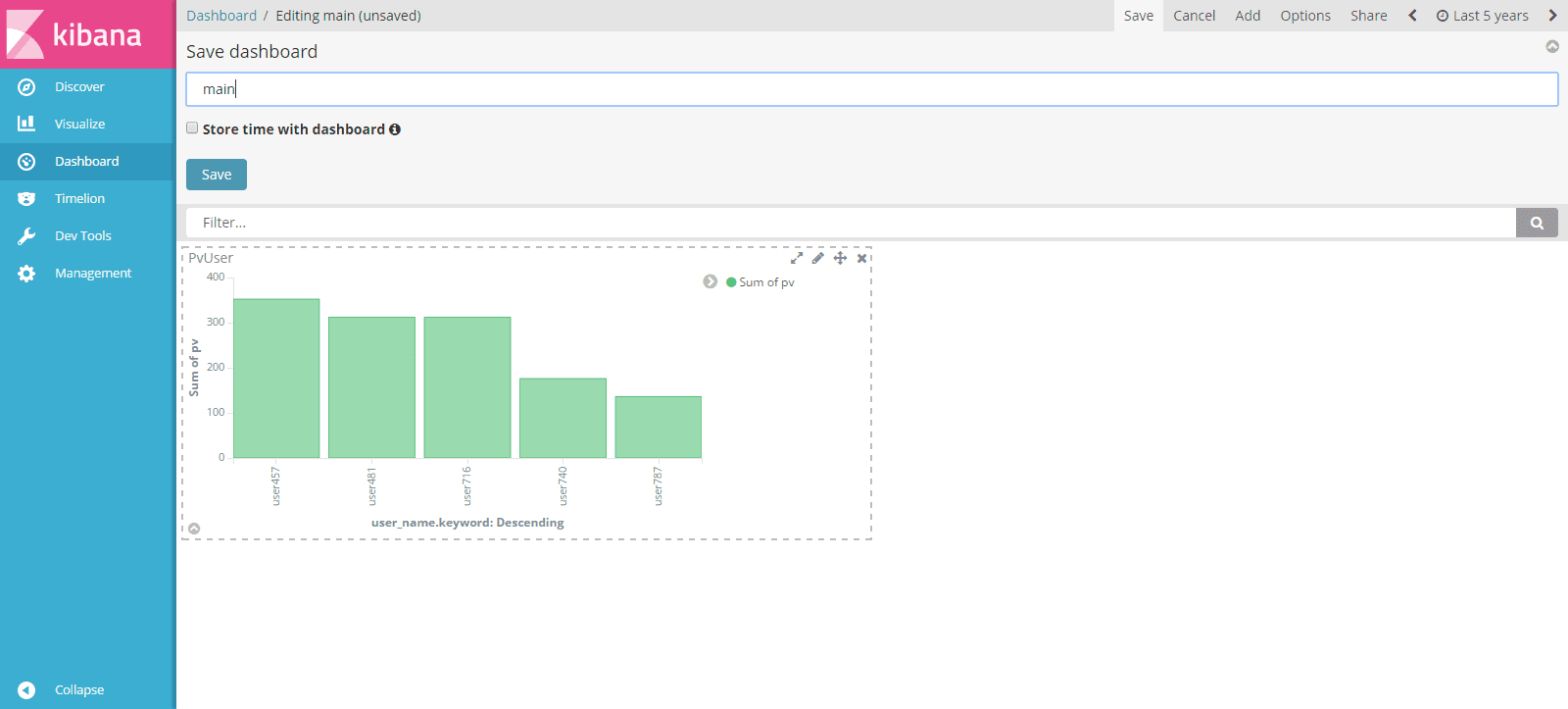Click the blue Save button

point(217,175)
